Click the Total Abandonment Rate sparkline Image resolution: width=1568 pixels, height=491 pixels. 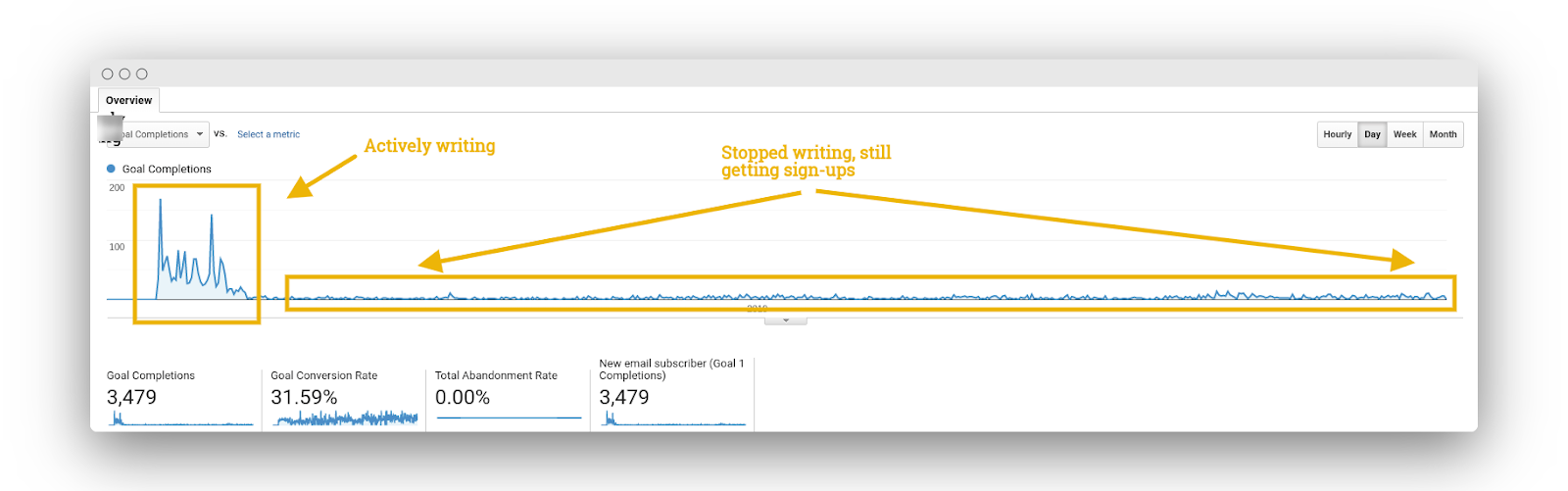point(509,418)
